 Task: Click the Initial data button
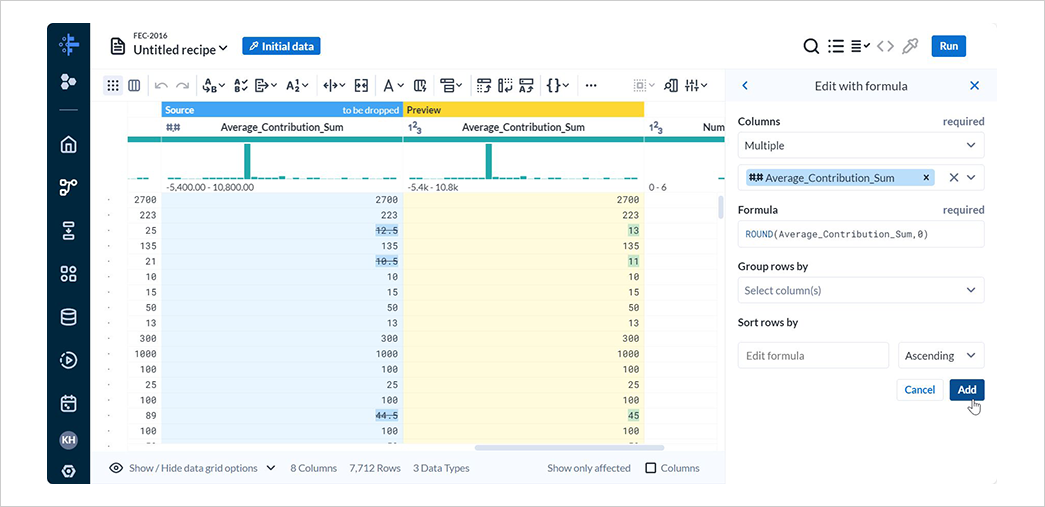pyautogui.click(x=281, y=46)
